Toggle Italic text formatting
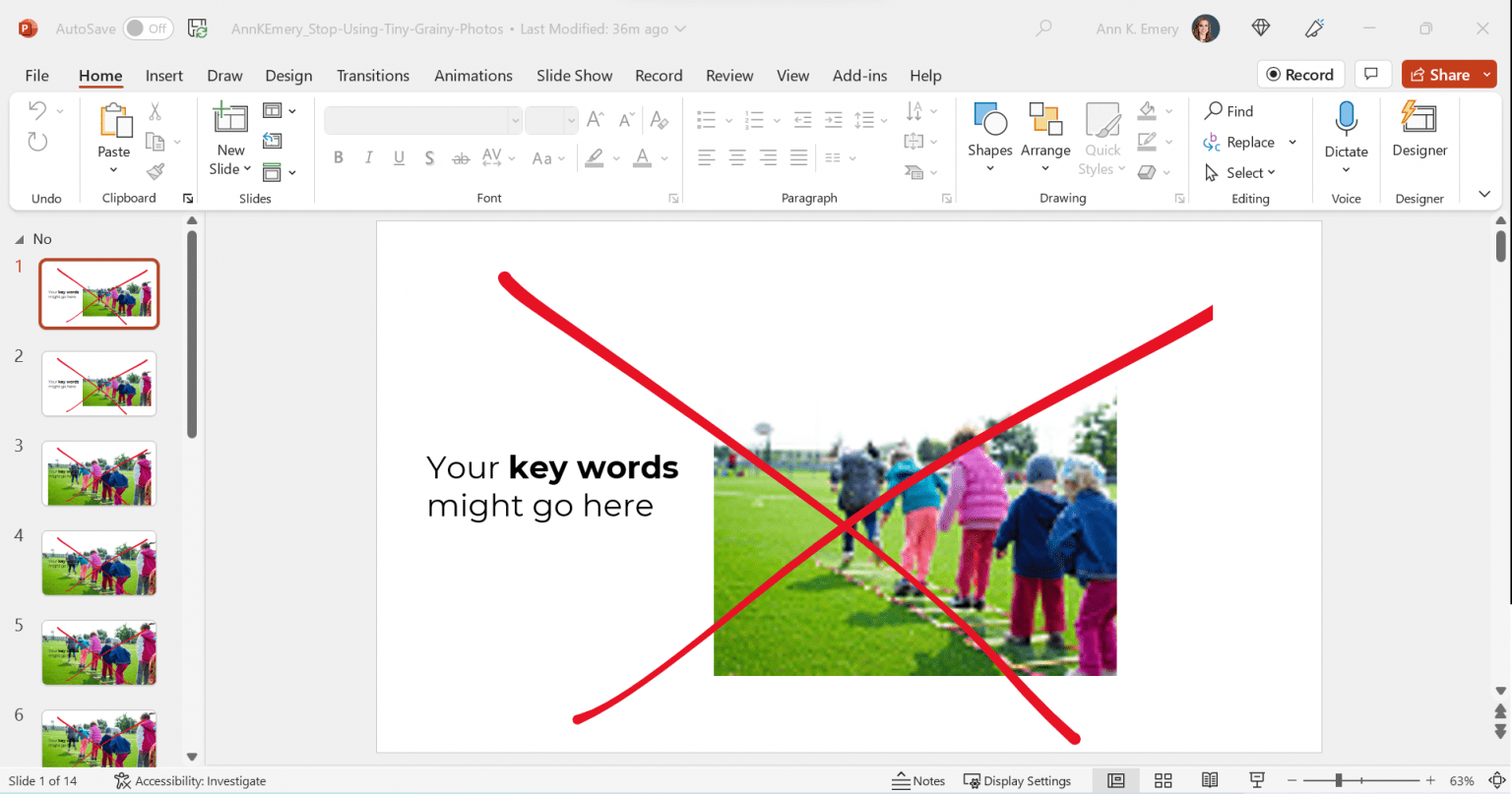The width and height of the screenshot is (1512, 794). (368, 157)
